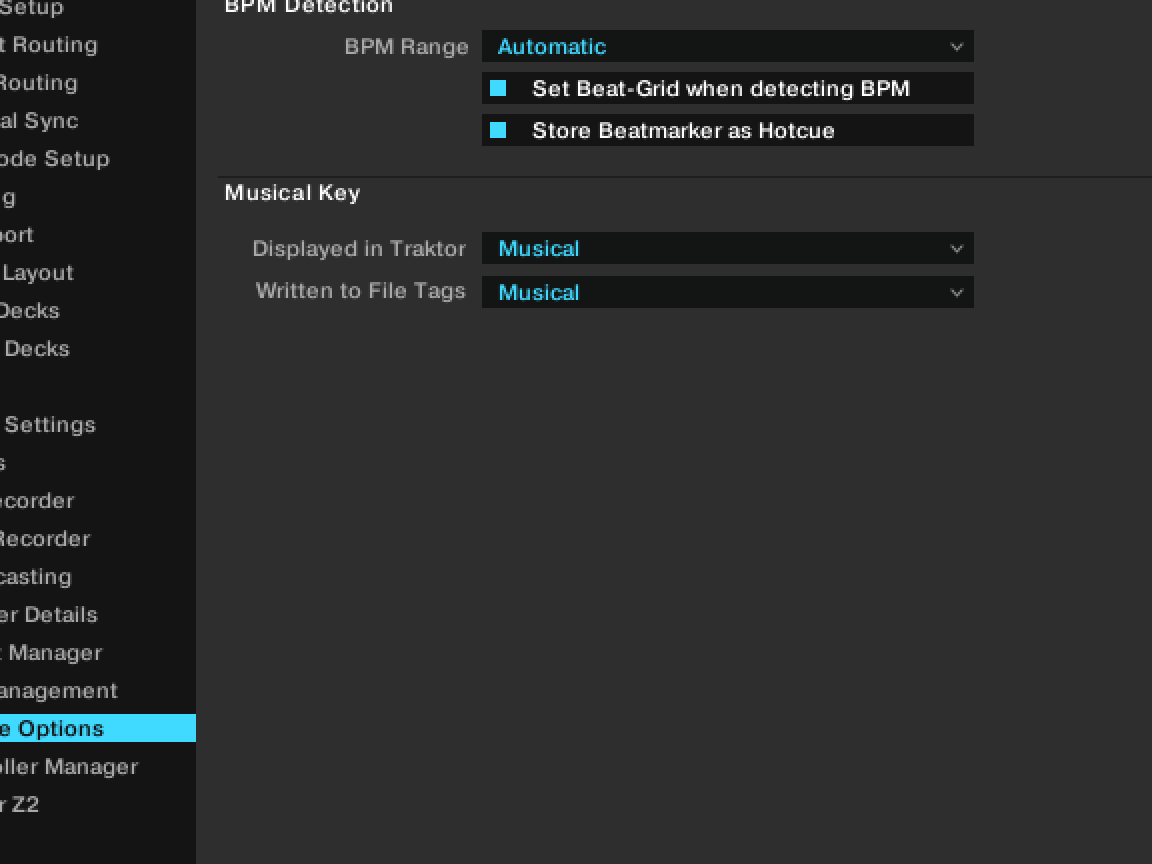Open the External Sync section

point(38,121)
